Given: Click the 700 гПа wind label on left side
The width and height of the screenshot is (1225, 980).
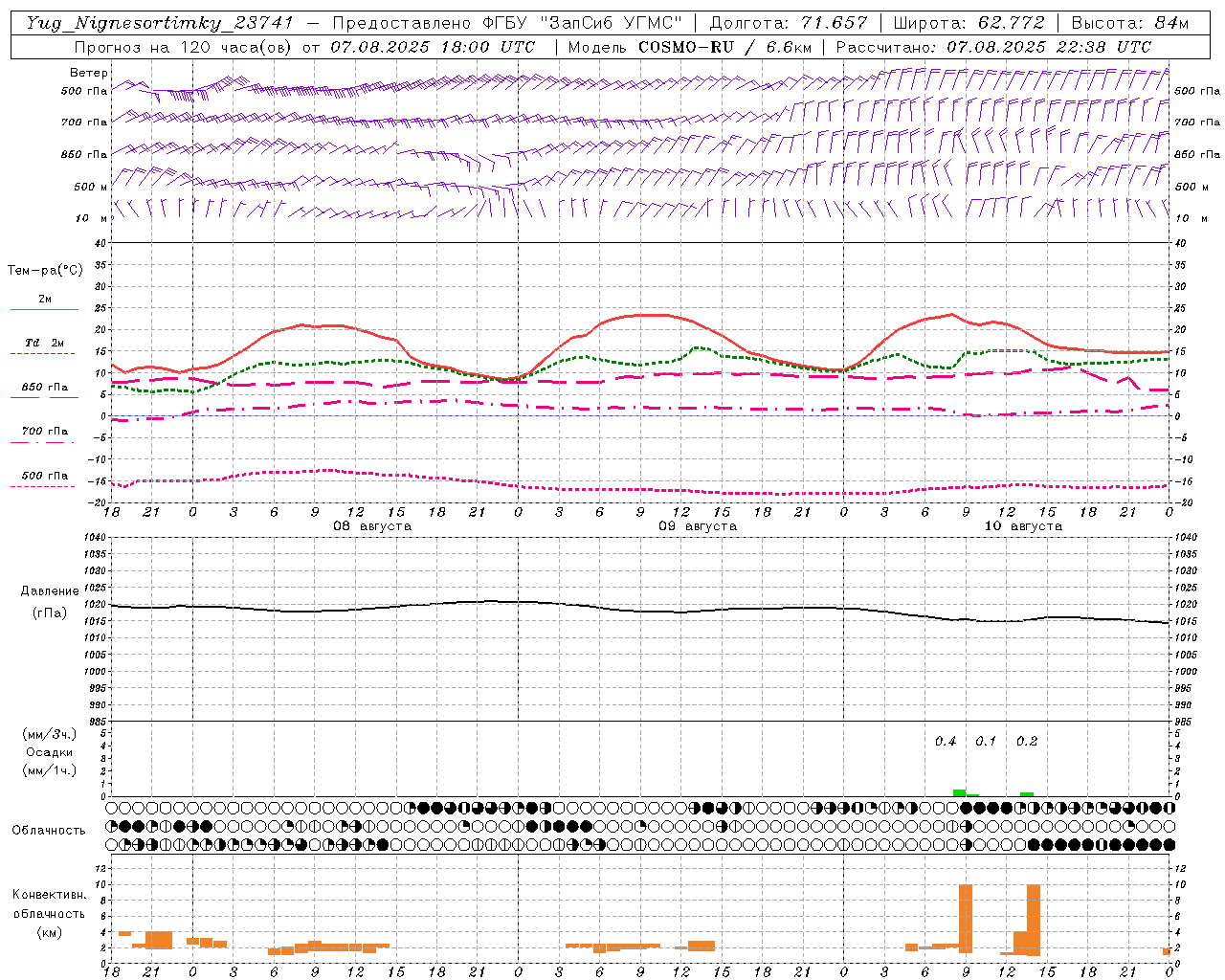Looking at the screenshot, I should pyautogui.click(x=84, y=122).
